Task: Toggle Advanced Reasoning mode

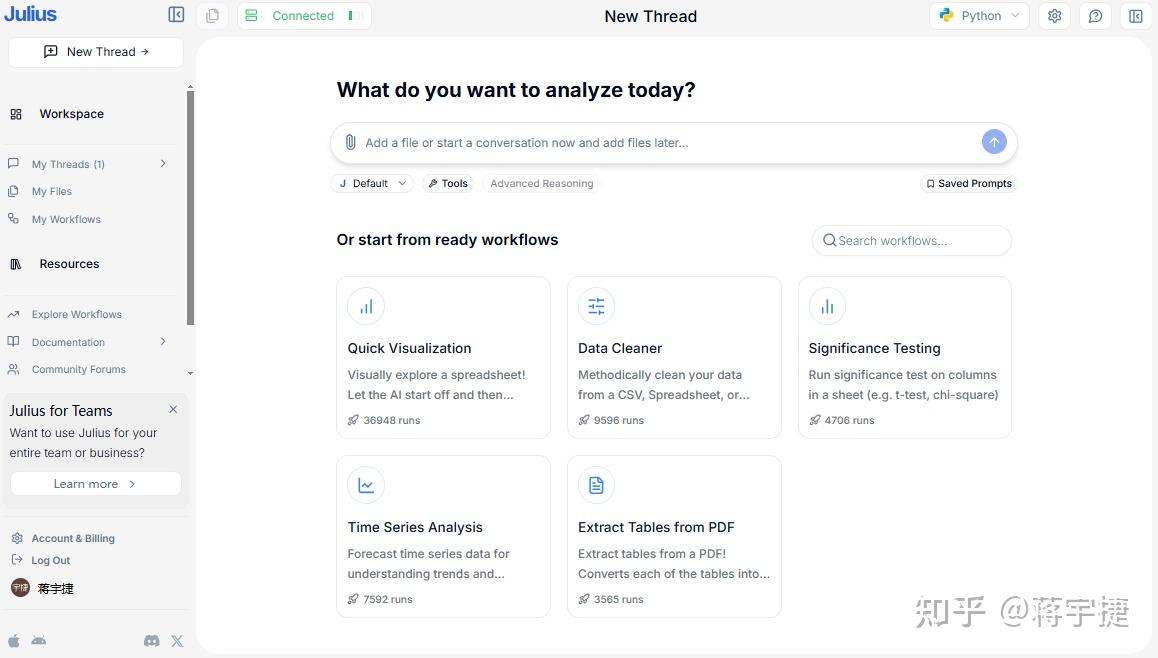Action: pyautogui.click(x=541, y=184)
